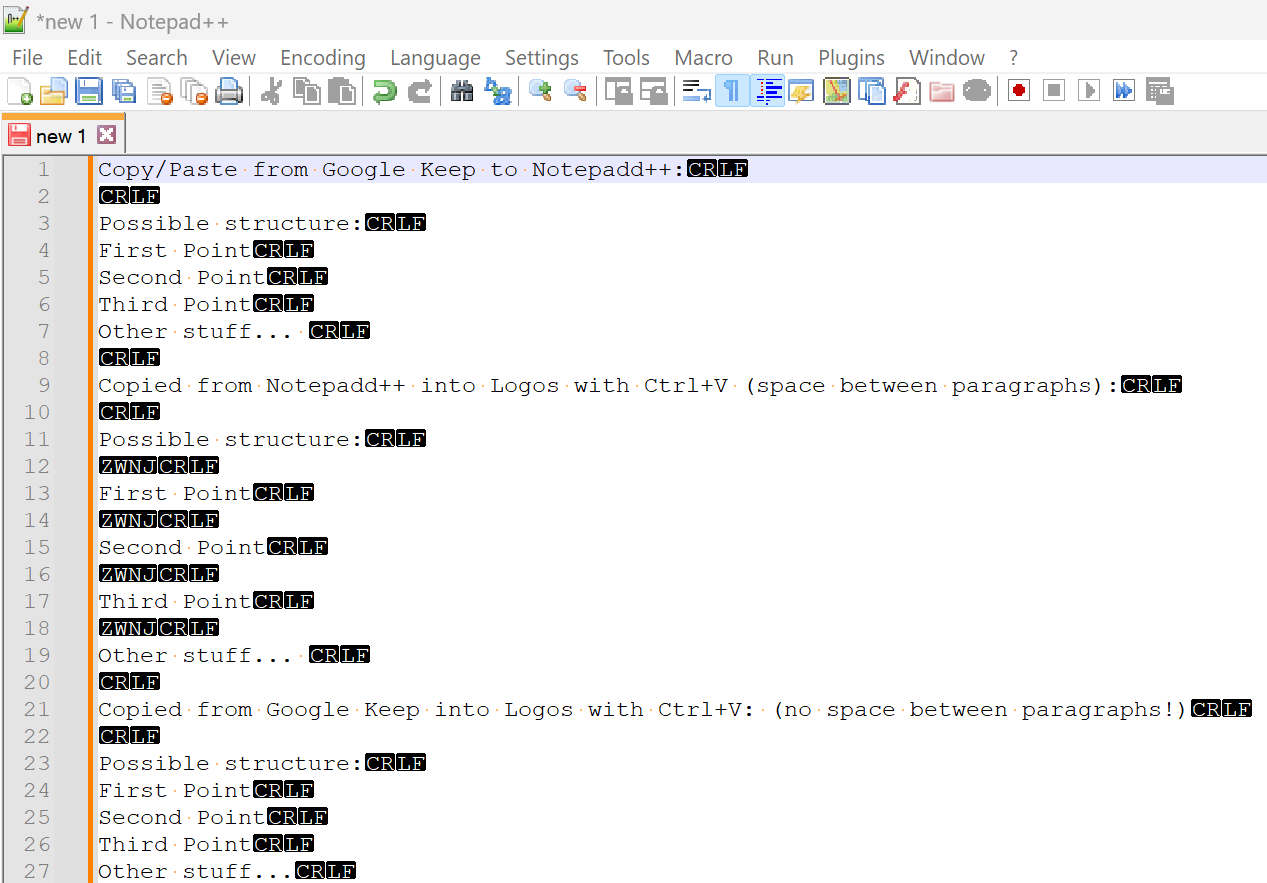The image size is (1267, 883).
Task: Open the Language menu
Action: [x=435, y=58]
